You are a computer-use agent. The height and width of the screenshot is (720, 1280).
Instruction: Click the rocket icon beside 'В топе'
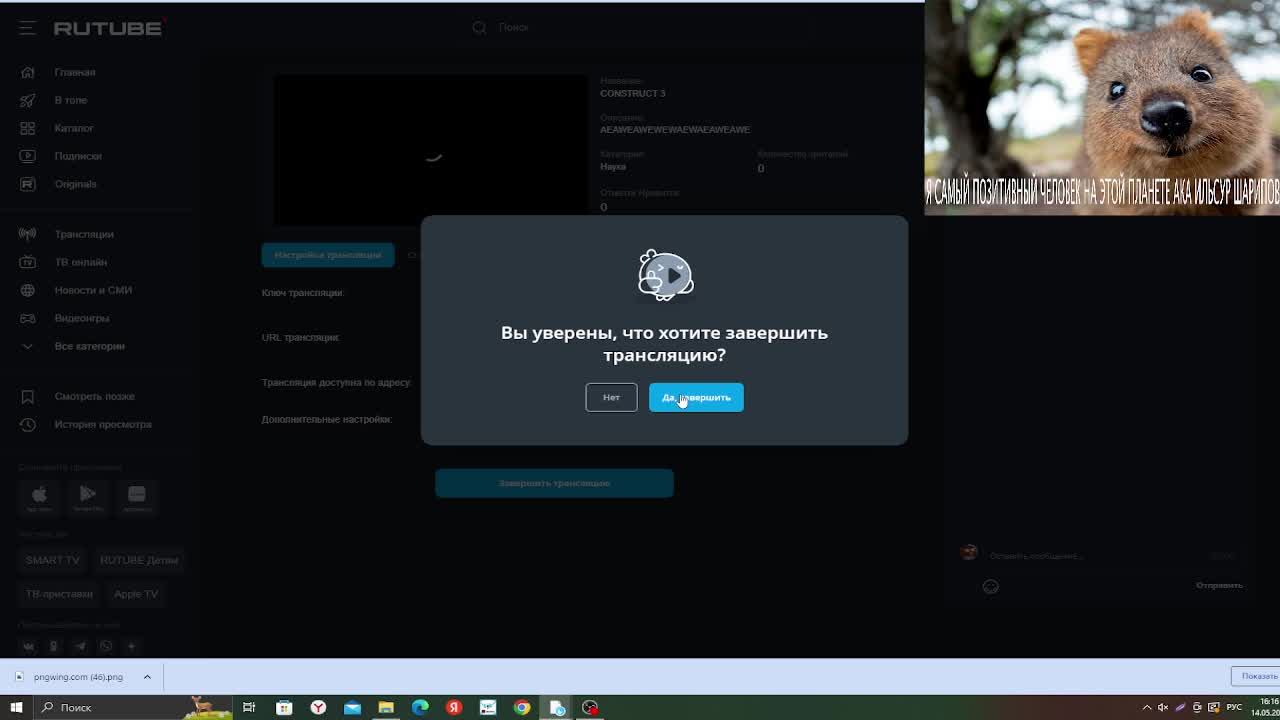[x=28, y=100]
